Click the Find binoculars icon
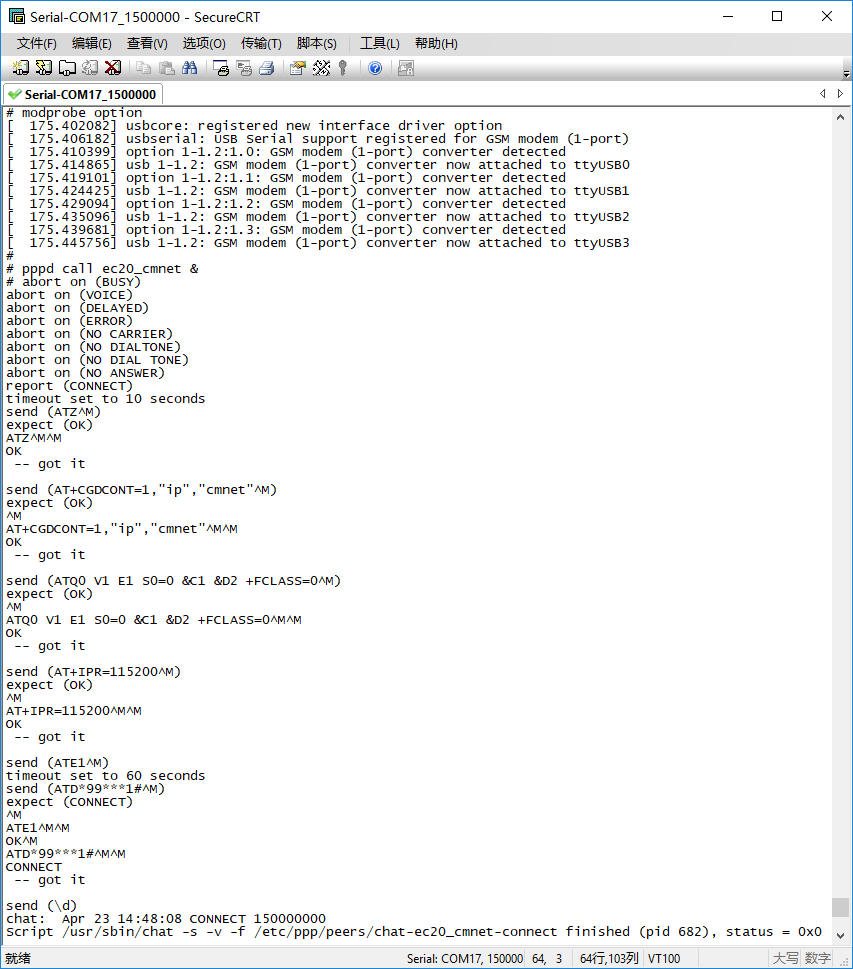Screen dimensions: 853x969 pyautogui.click(x=190, y=68)
